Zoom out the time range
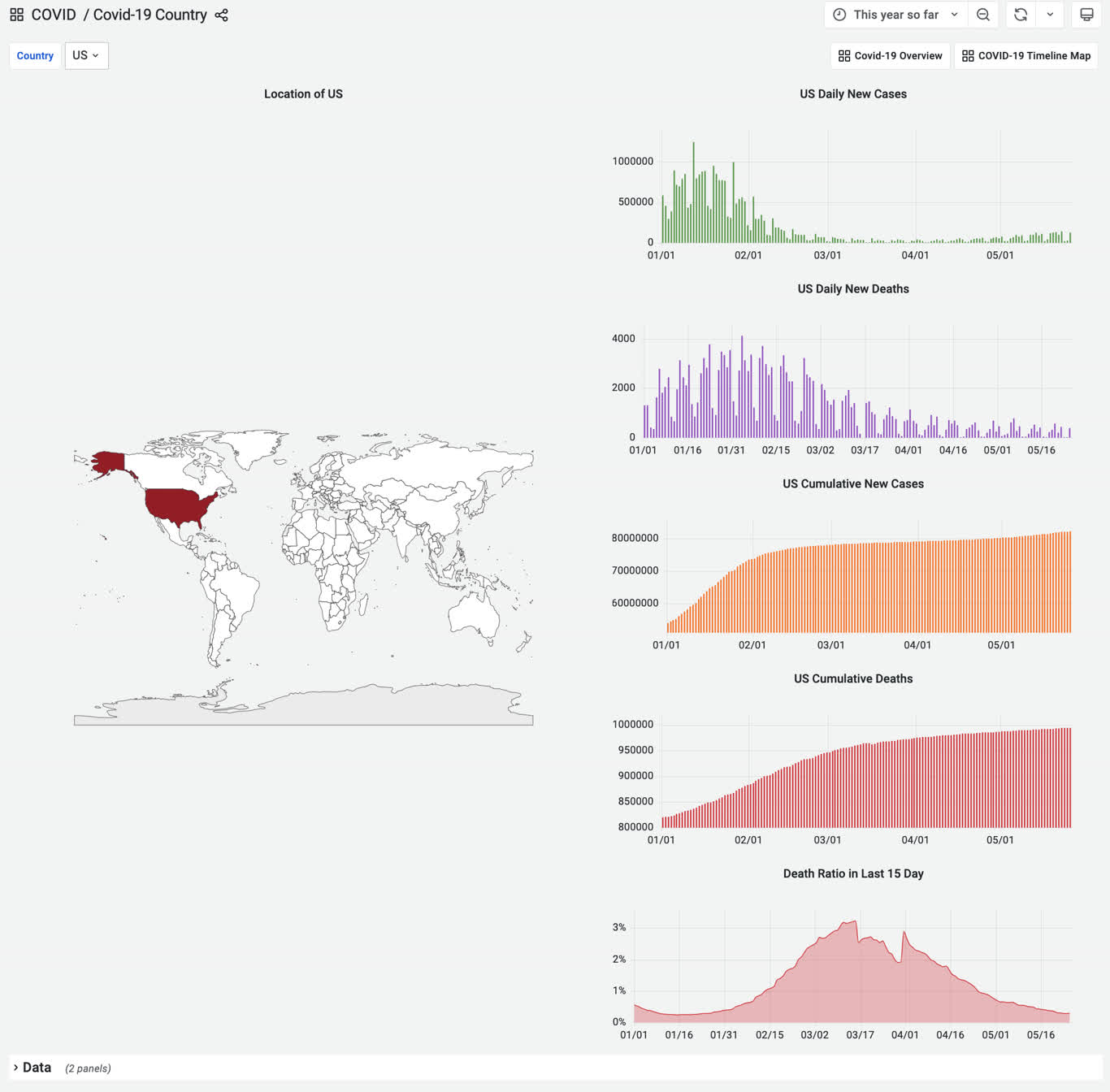This screenshot has width=1110, height=1092. [x=983, y=15]
